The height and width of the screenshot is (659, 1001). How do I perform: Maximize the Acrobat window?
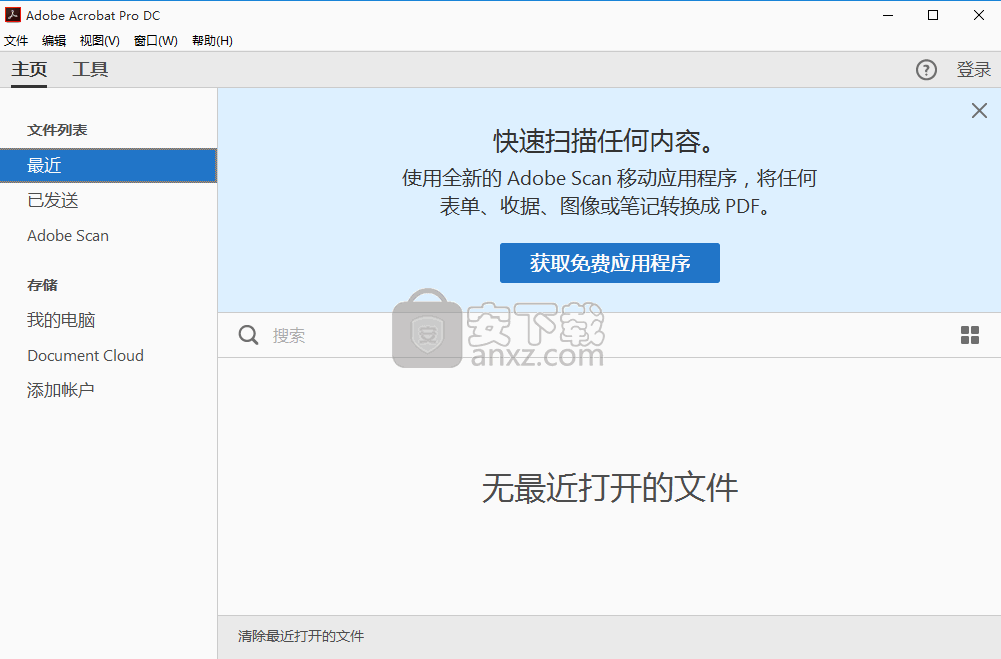933,15
